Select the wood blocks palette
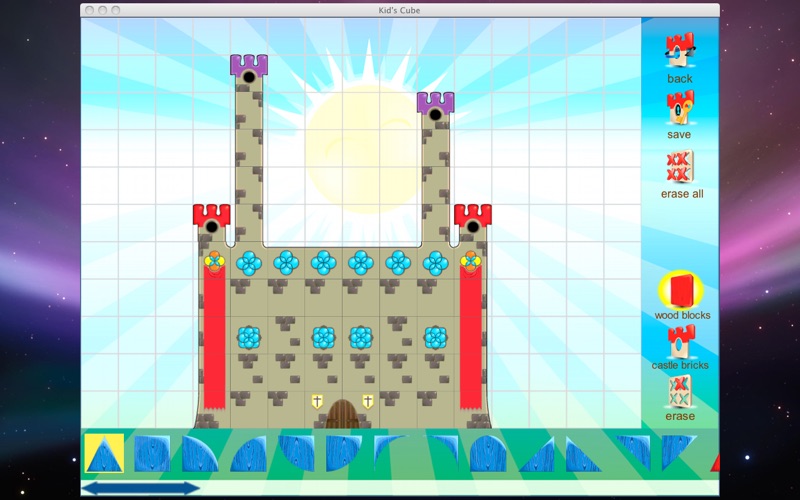The height and width of the screenshot is (500, 800). click(681, 290)
